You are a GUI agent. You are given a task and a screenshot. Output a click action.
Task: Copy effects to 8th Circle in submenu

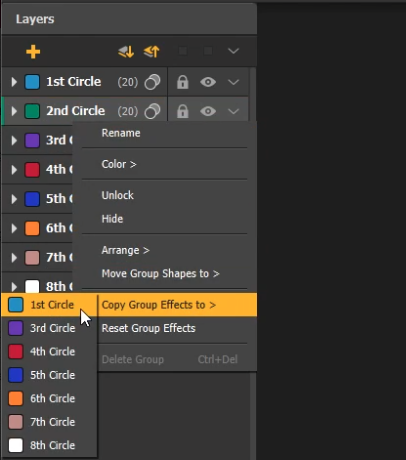[49, 445]
